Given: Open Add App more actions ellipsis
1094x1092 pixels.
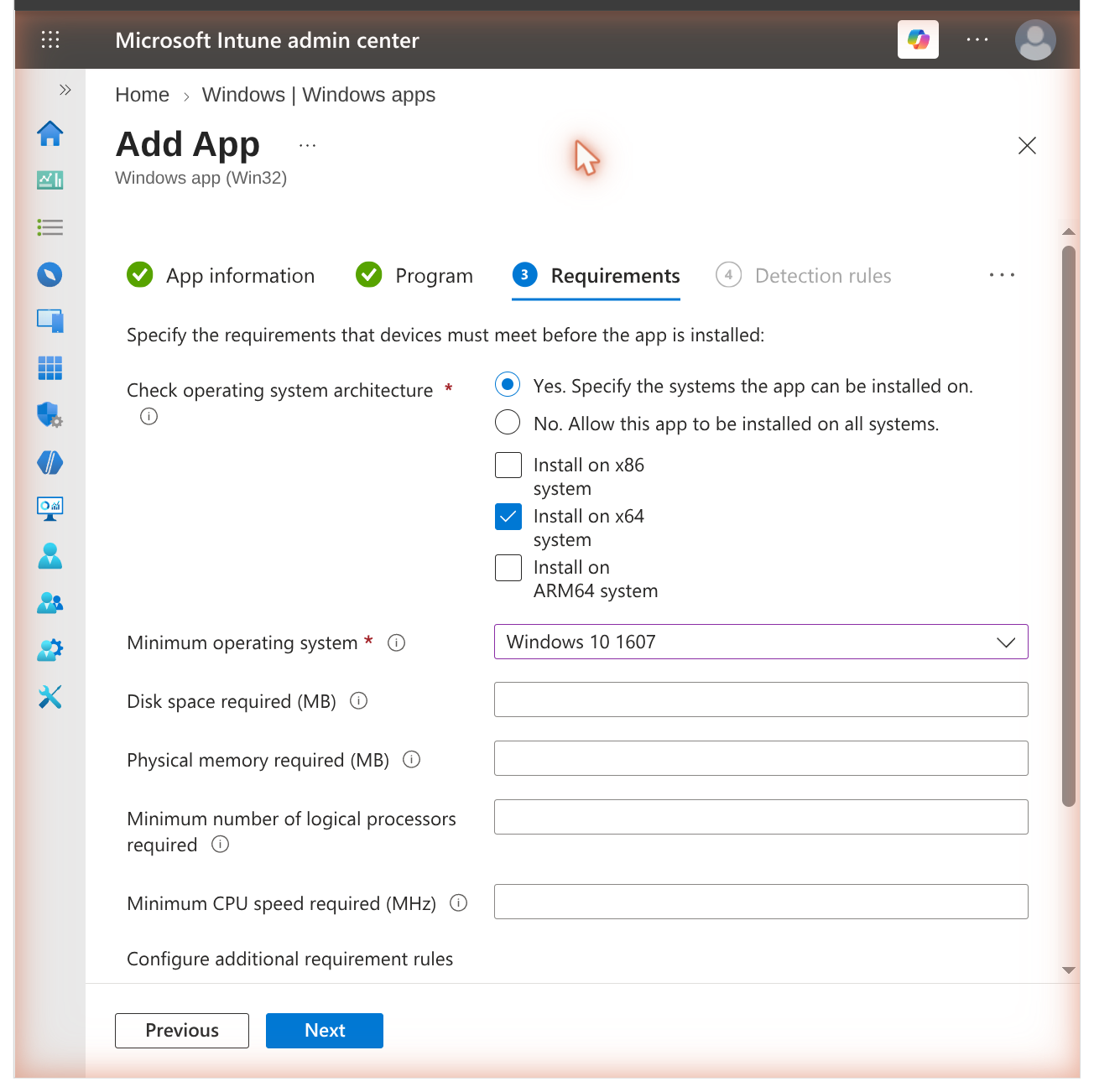Looking at the screenshot, I should click(308, 145).
